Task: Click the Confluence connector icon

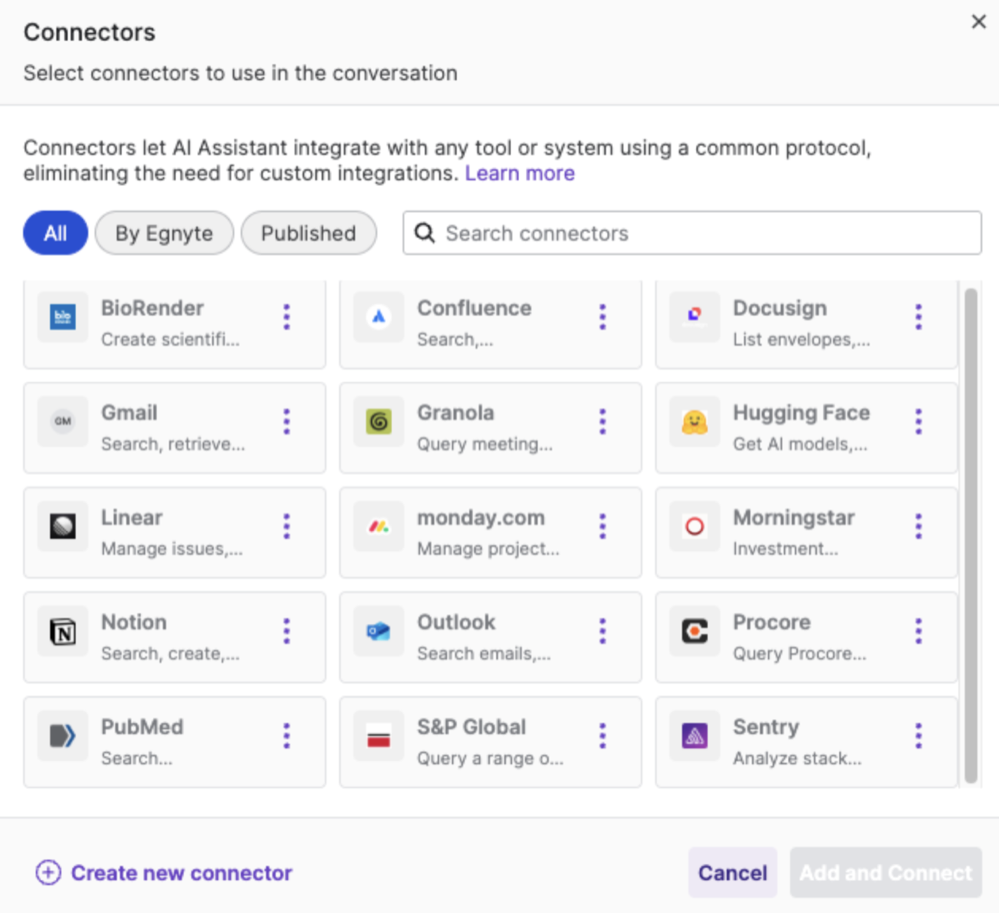Action: (378, 318)
